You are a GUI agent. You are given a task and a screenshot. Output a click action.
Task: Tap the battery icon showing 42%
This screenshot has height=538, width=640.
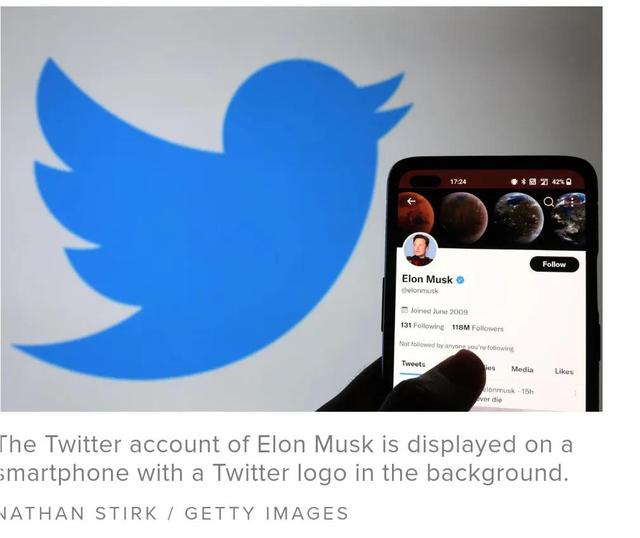(569, 182)
